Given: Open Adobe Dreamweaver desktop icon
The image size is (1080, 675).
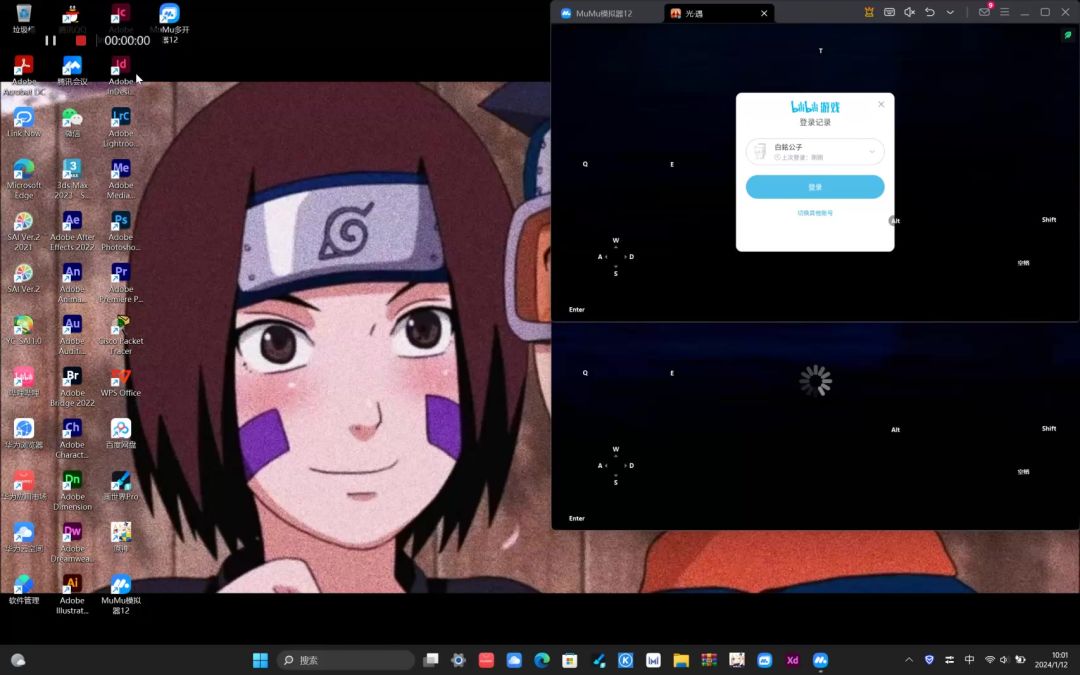Looking at the screenshot, I should pos(72,543).
